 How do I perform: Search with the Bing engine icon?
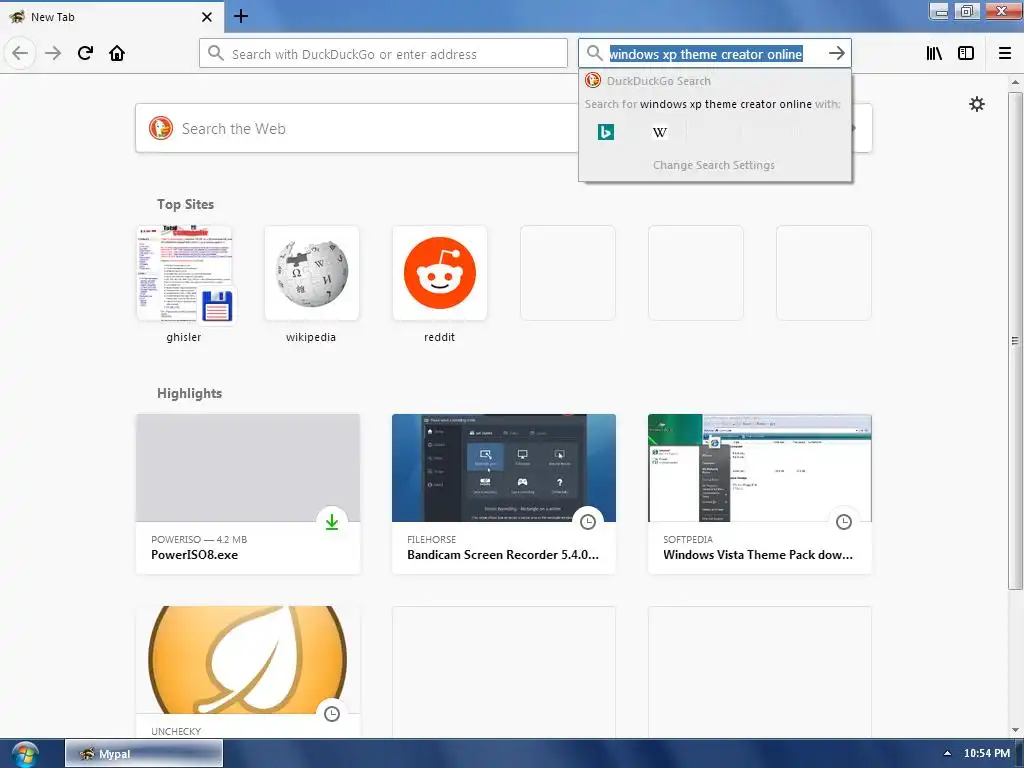pos(605,133)
